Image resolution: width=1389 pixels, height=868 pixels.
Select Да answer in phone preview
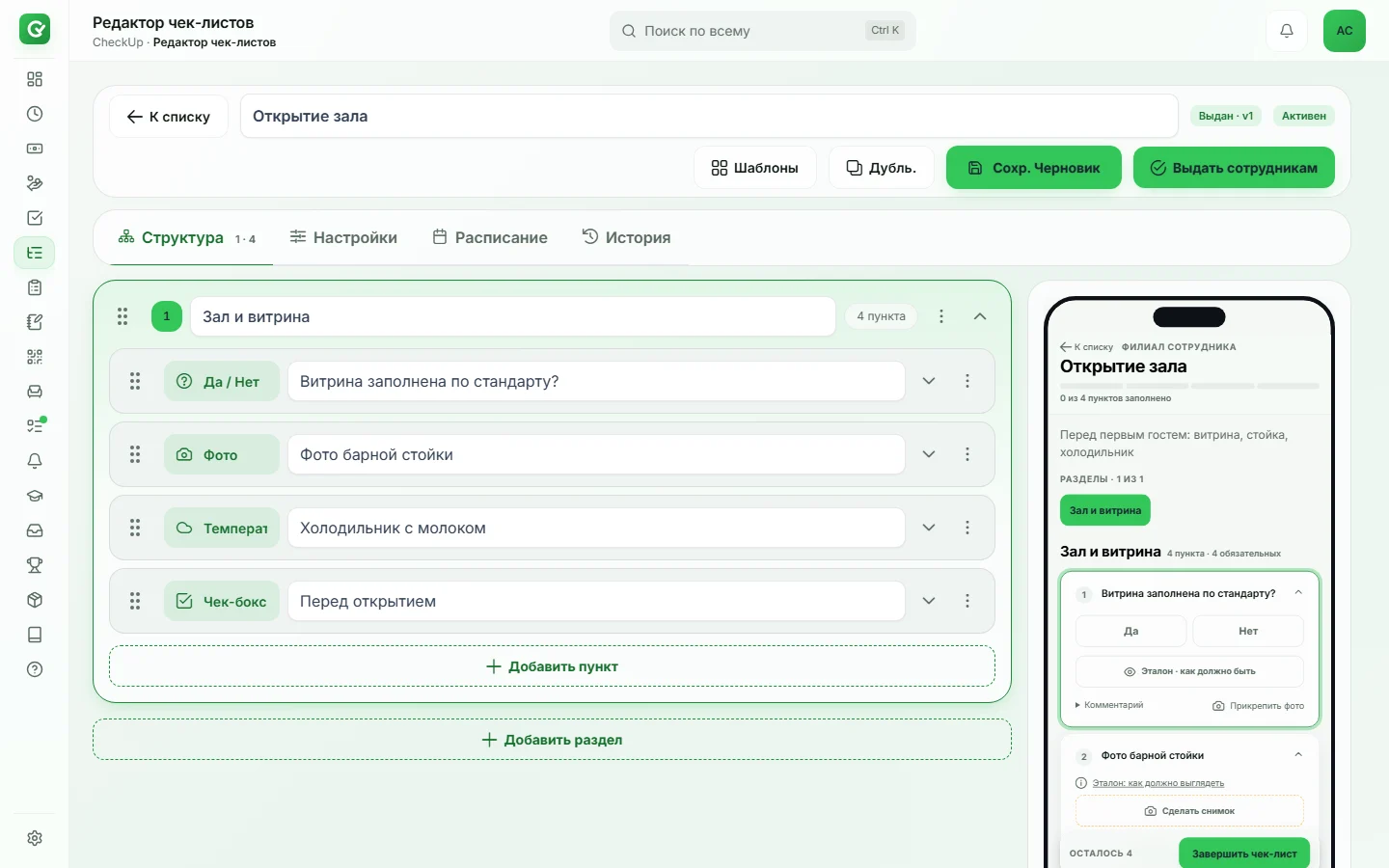(x=1130, y=631)
